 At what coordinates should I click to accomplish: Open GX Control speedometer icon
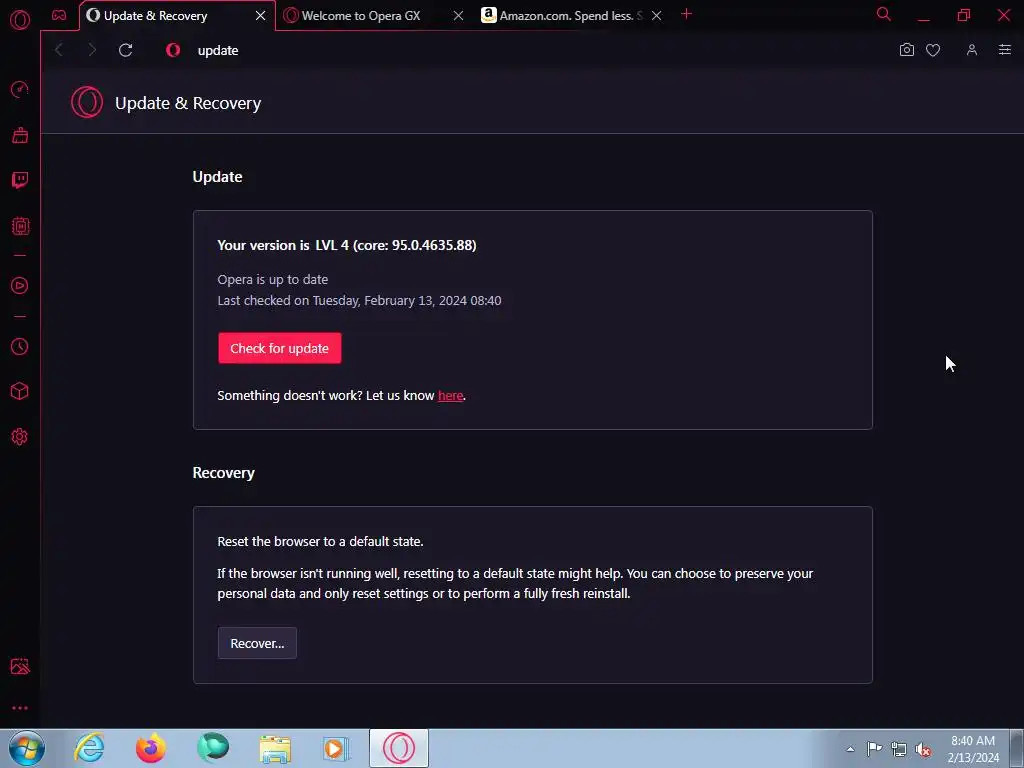tap(20, 89)
